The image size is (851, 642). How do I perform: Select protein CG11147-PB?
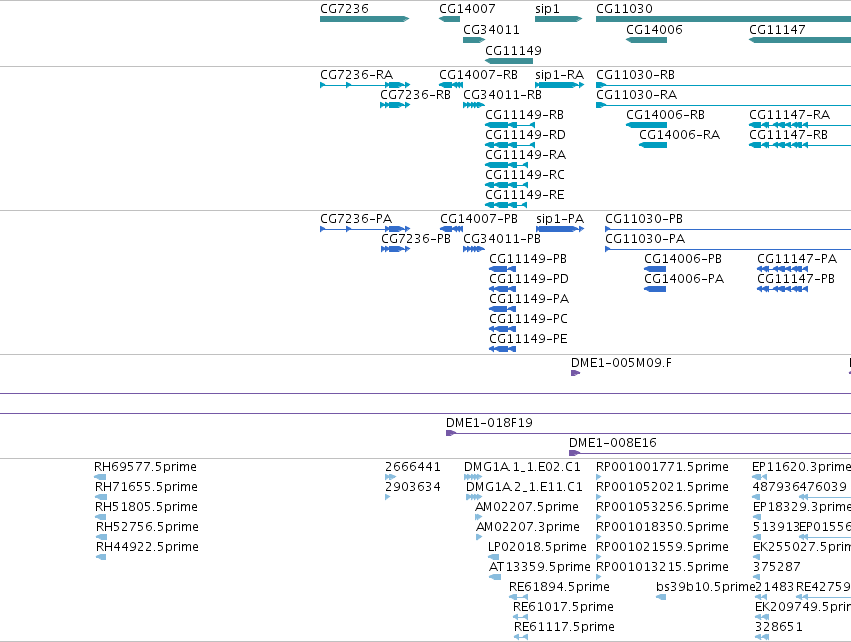[783, 289]
